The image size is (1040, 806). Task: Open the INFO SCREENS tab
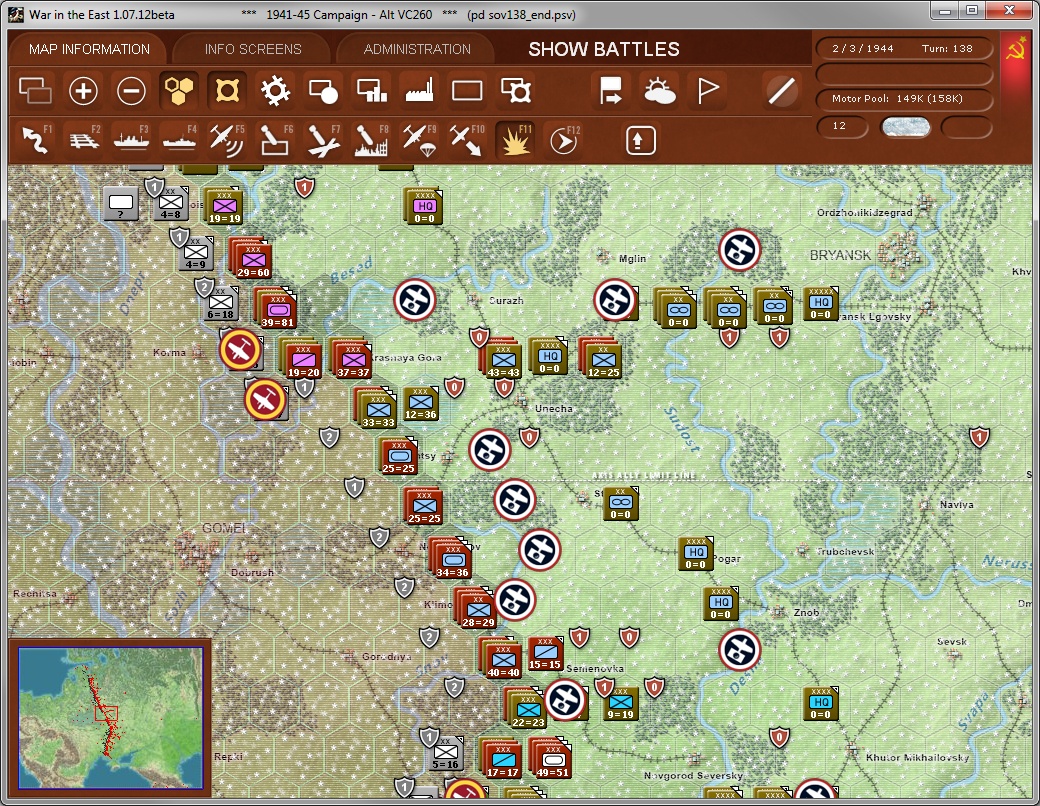pos(253,49)
